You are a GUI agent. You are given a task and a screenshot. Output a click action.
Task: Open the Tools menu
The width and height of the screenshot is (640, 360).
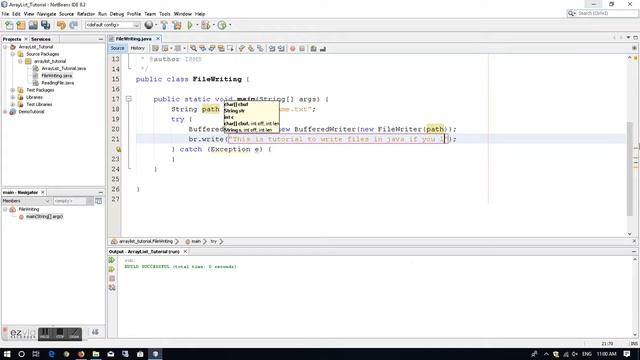[164, 14]
